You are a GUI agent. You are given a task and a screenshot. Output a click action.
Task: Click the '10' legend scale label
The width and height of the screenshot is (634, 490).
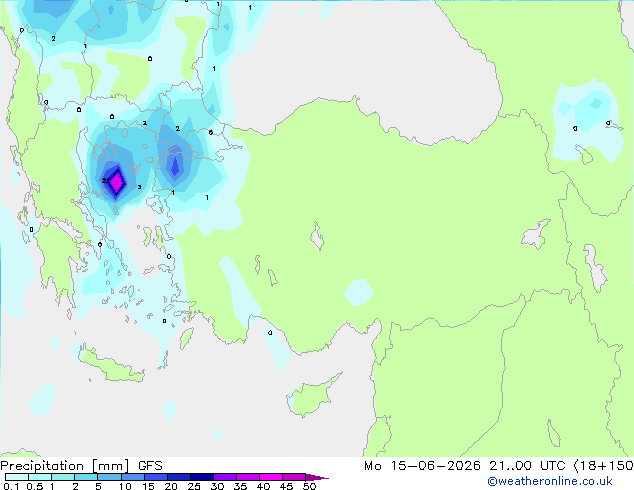point(125,486)
